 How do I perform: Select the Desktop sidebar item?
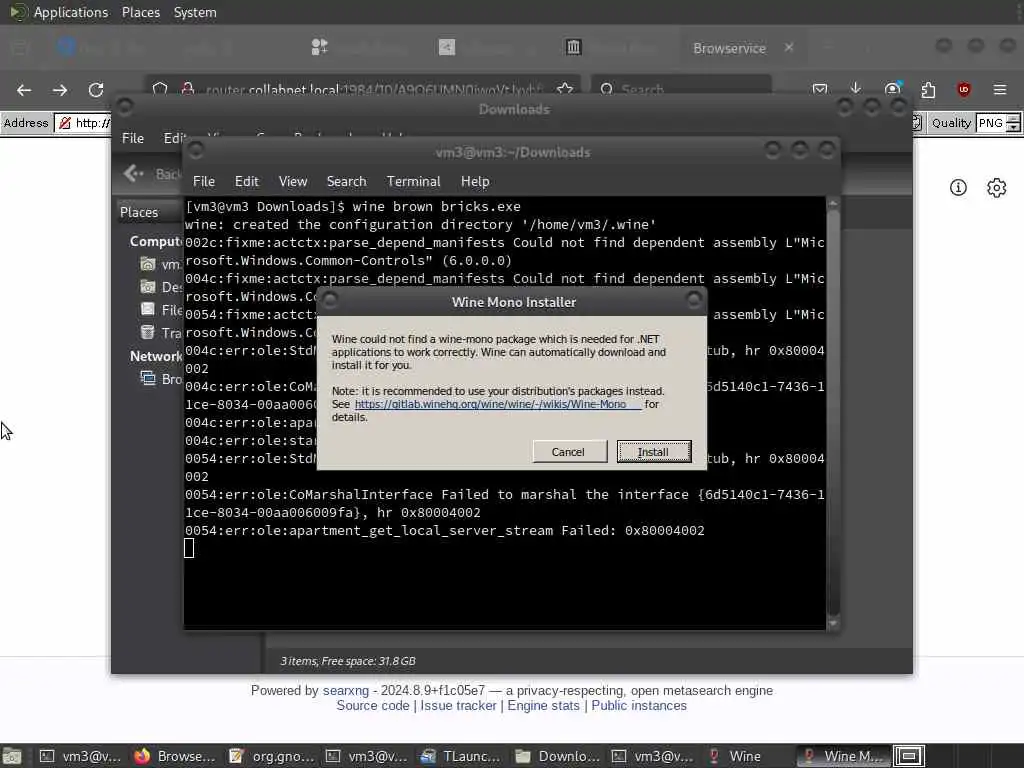pyautogui.click(x=160, y=287)
